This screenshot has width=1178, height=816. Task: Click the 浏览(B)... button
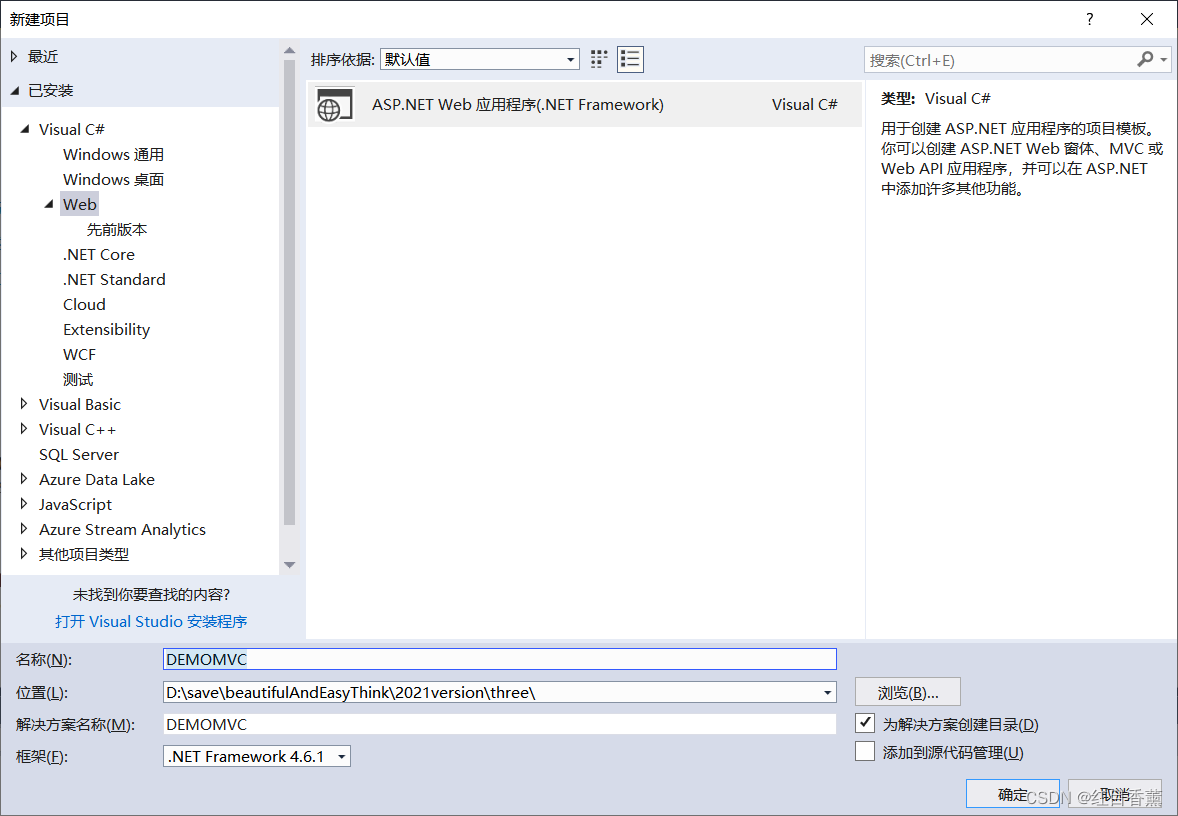click(x=908, y=692)
